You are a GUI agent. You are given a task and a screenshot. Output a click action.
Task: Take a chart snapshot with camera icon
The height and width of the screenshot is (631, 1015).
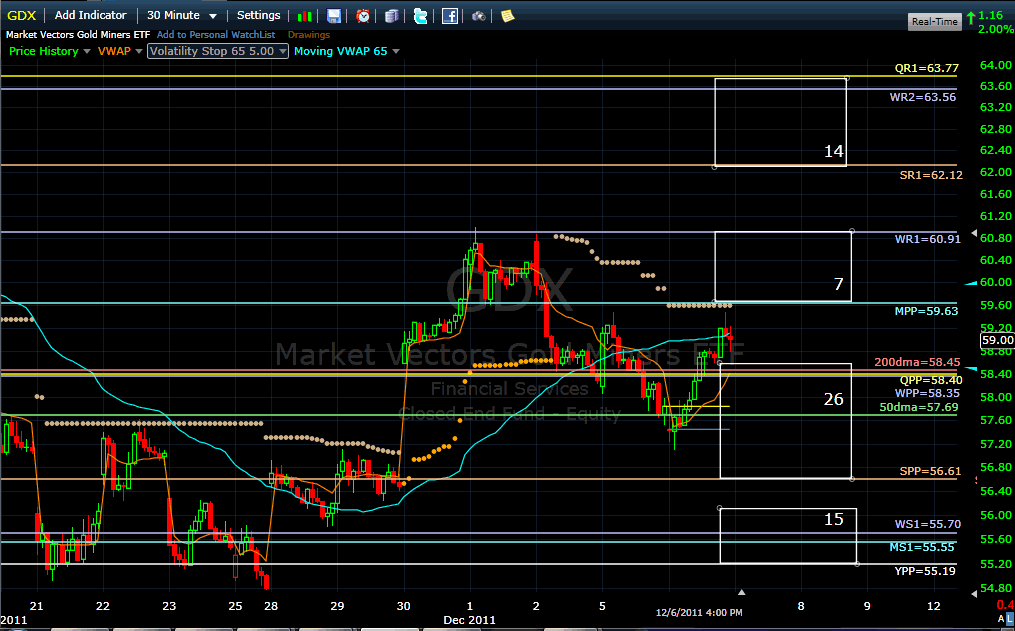click(478, 16)
